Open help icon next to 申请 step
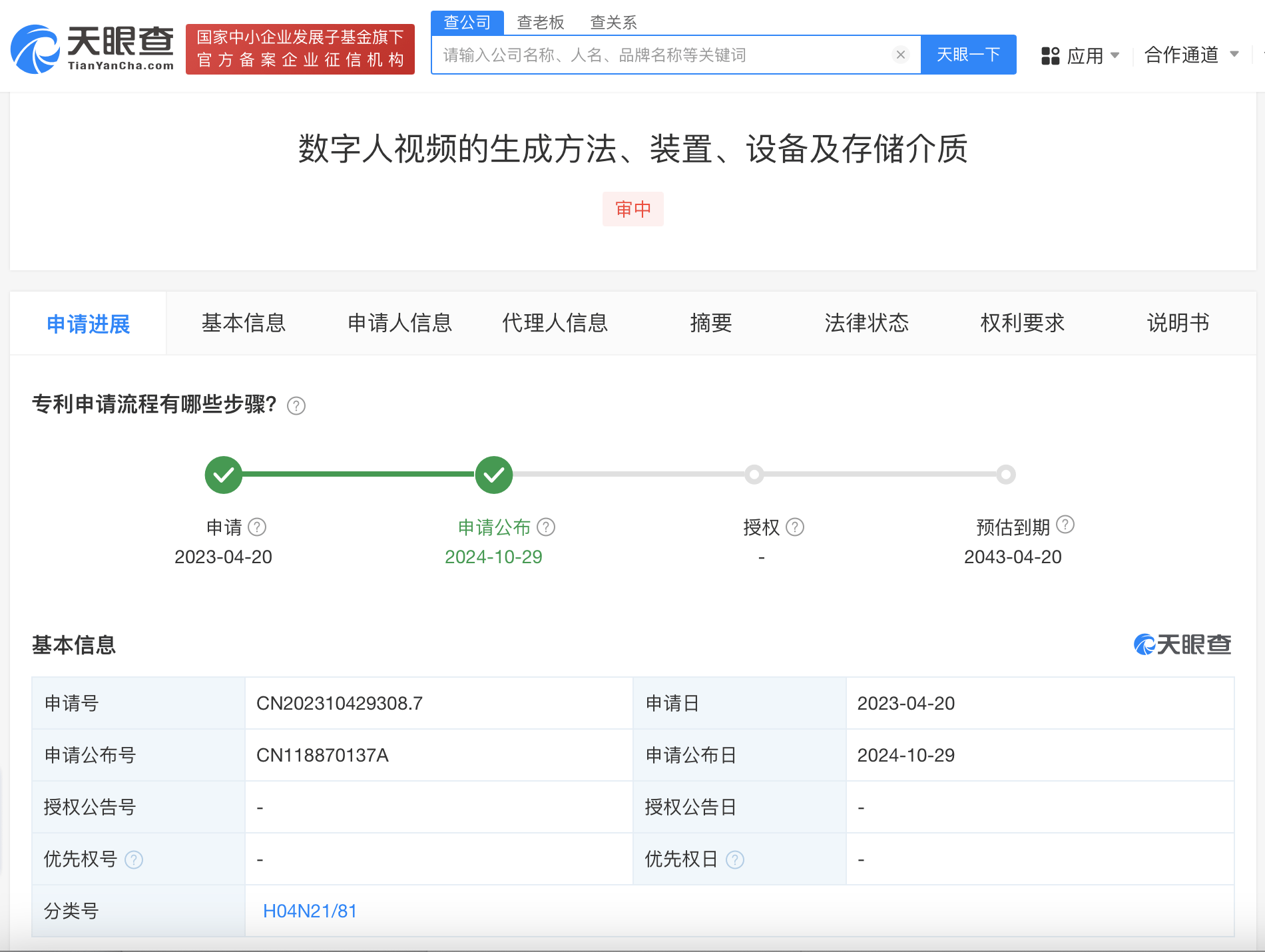This screenshot has height=952, width=1265. [x=257, y=527]
